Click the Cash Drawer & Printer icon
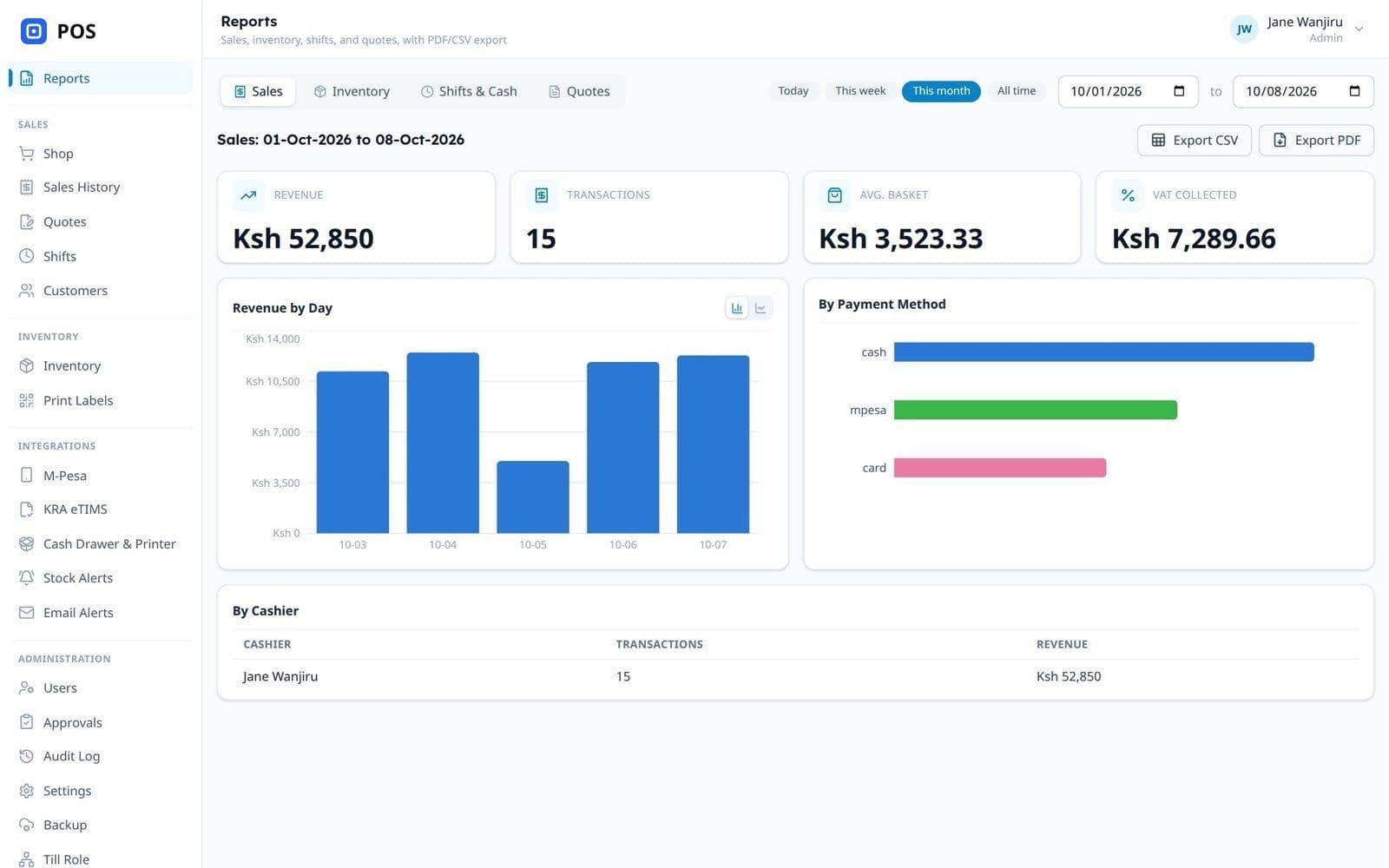 click(x=27, y=544)
